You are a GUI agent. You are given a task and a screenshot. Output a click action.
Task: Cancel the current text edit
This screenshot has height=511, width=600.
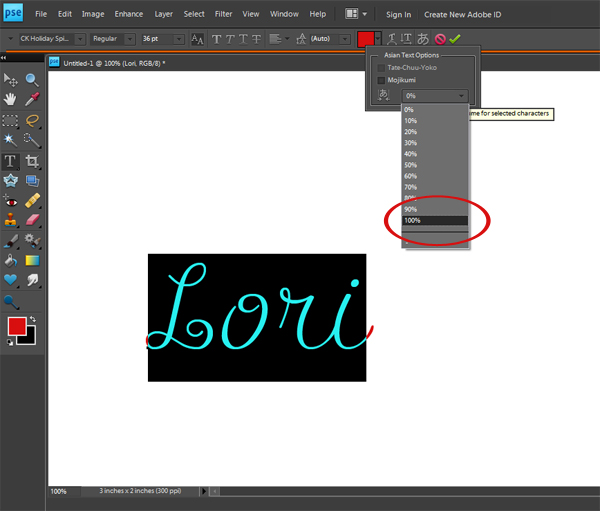click(x=440, y=39)
